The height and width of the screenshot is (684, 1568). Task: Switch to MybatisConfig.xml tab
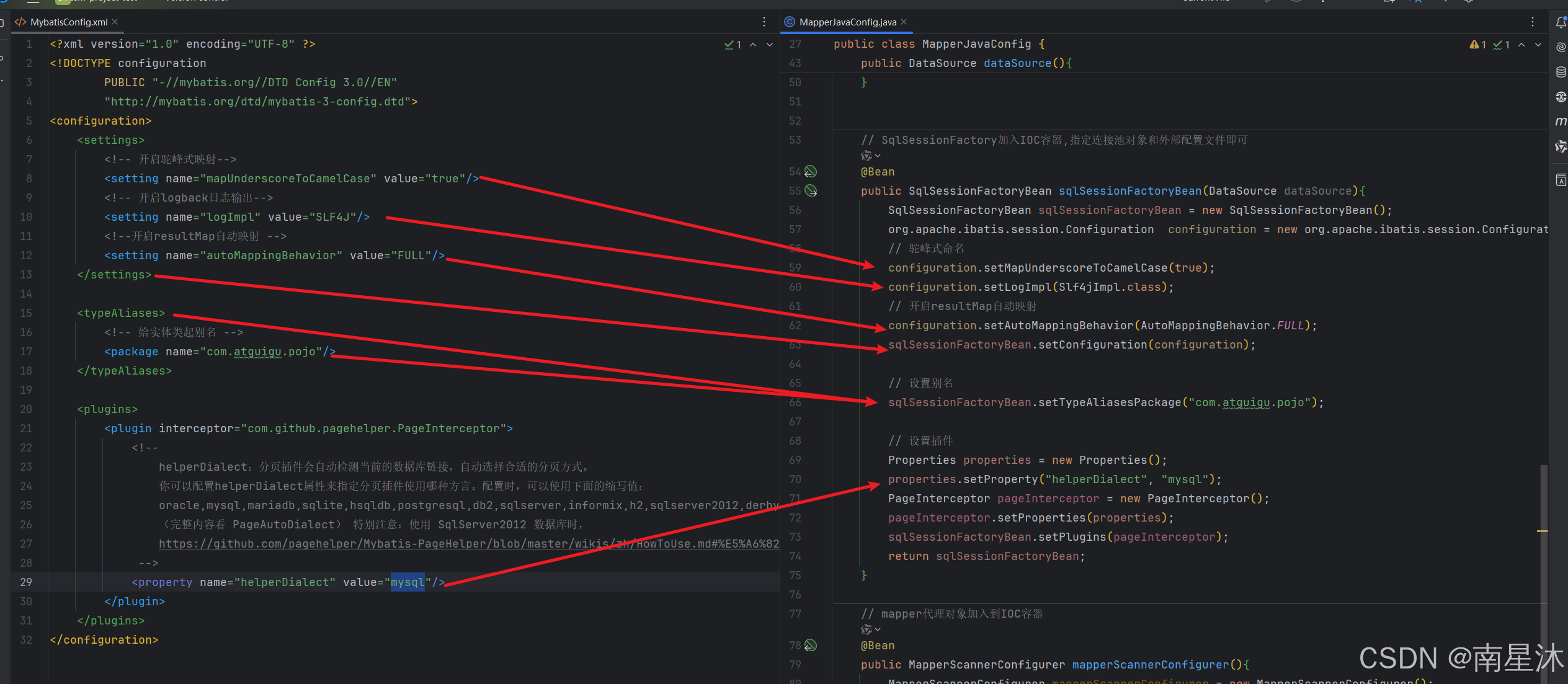point(68,22)
